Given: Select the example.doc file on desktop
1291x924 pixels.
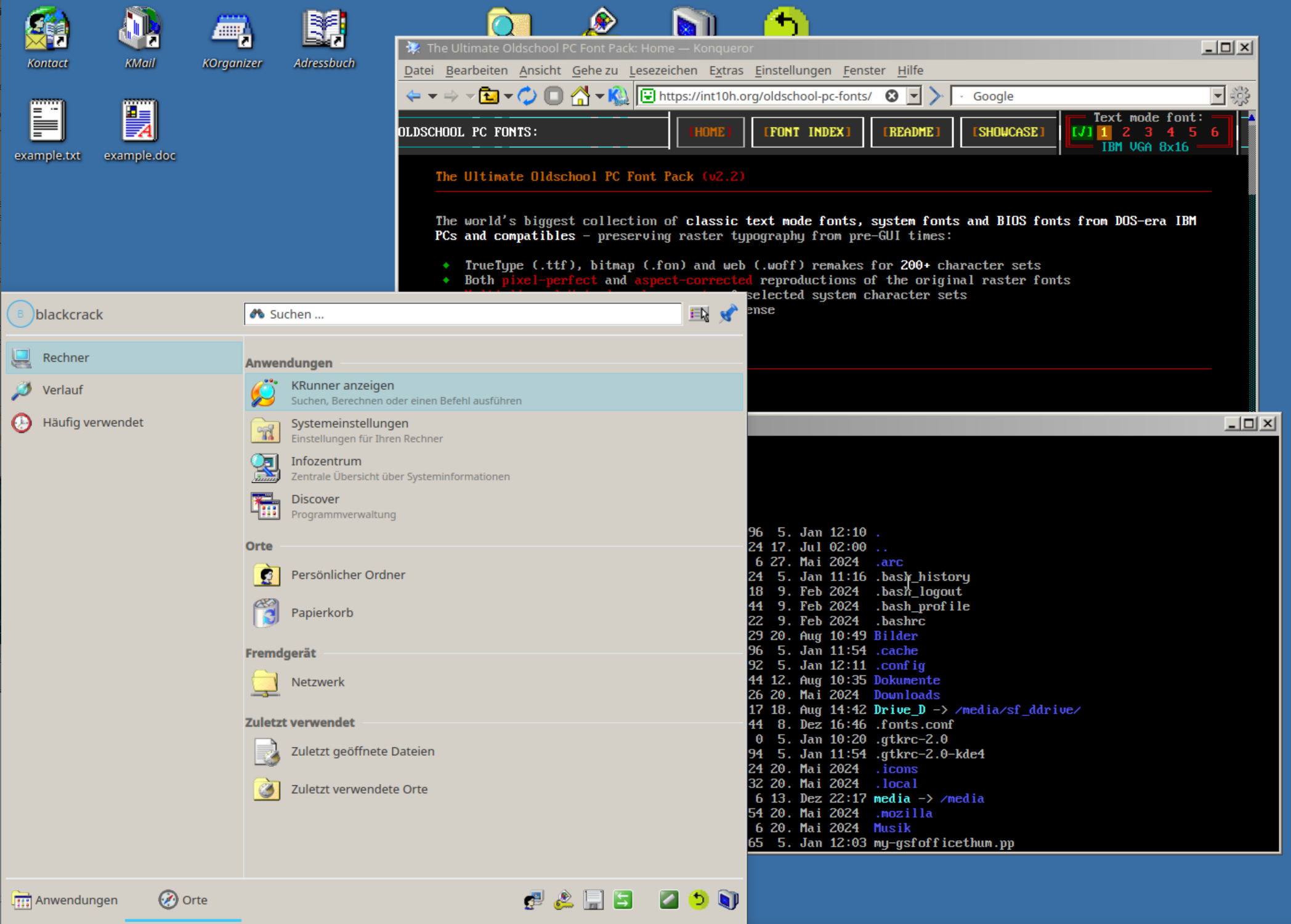Looking at the screenshot, I should (140, 129).
